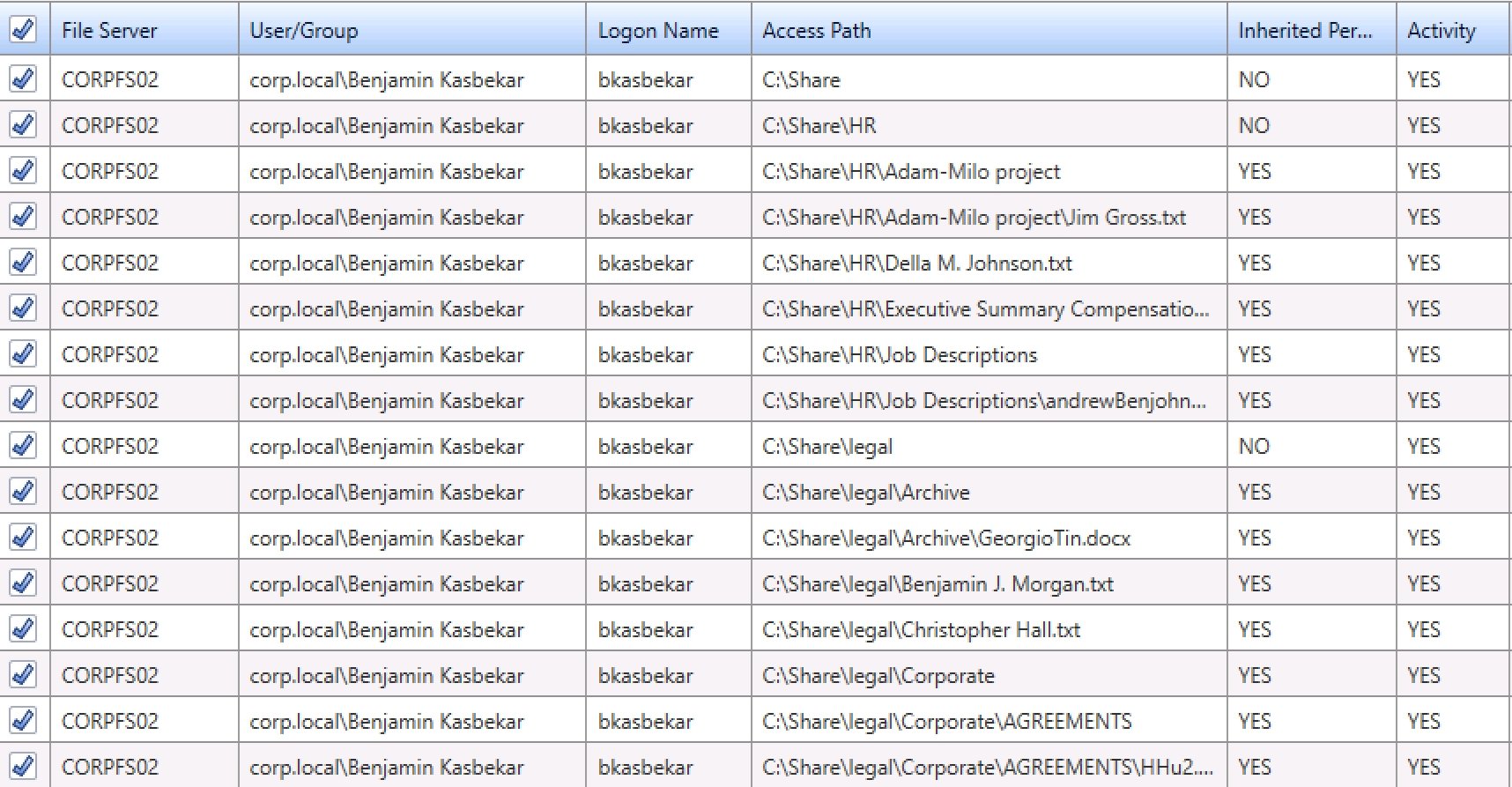Toggle the select-all checkbox in header row
The width and height of the screenshot is (1512, 787).
point(23,30)
